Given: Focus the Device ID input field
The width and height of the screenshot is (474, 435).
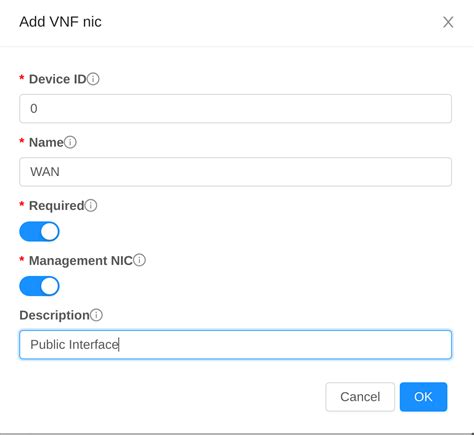Looking at the screenshot, I should (235, 109).
